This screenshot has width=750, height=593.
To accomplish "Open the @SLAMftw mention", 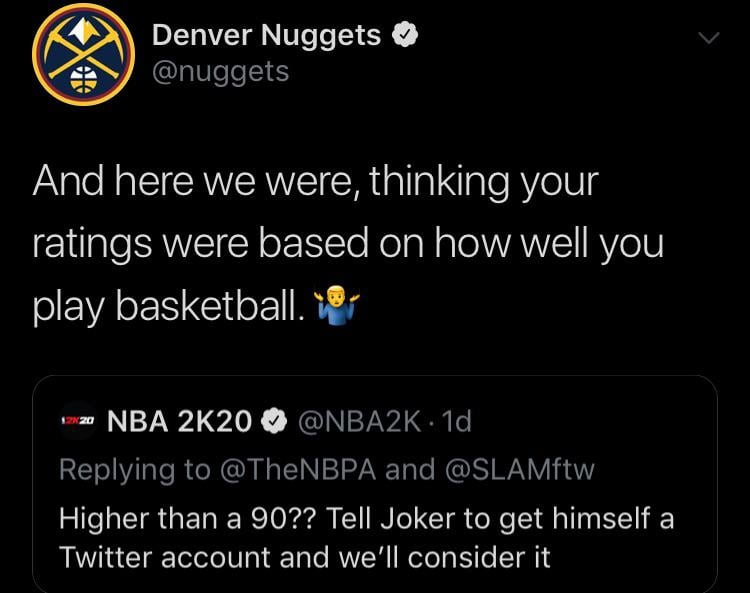I will coord(518,469).
